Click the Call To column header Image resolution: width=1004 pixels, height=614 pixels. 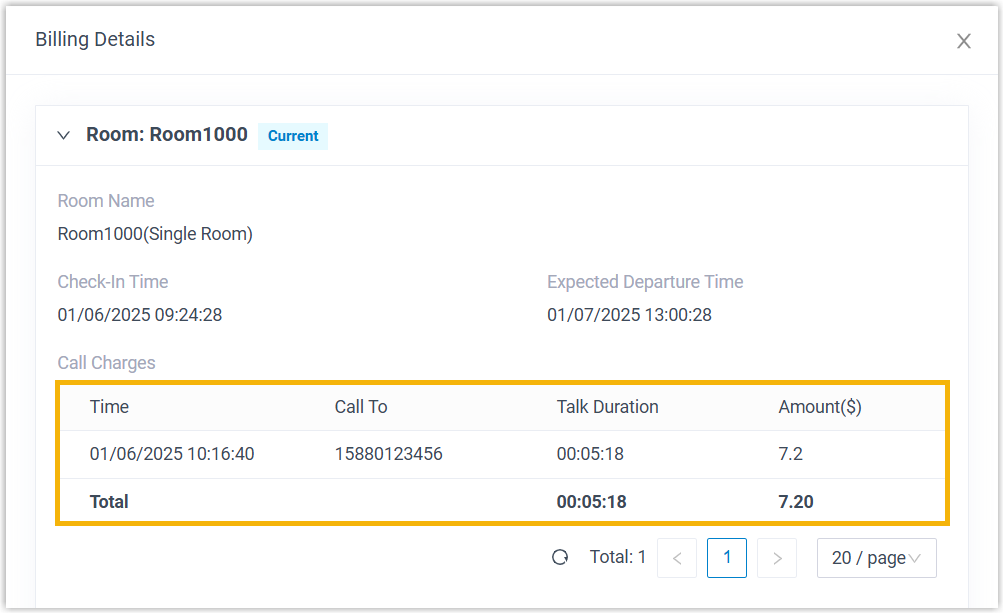click(361, 407)
